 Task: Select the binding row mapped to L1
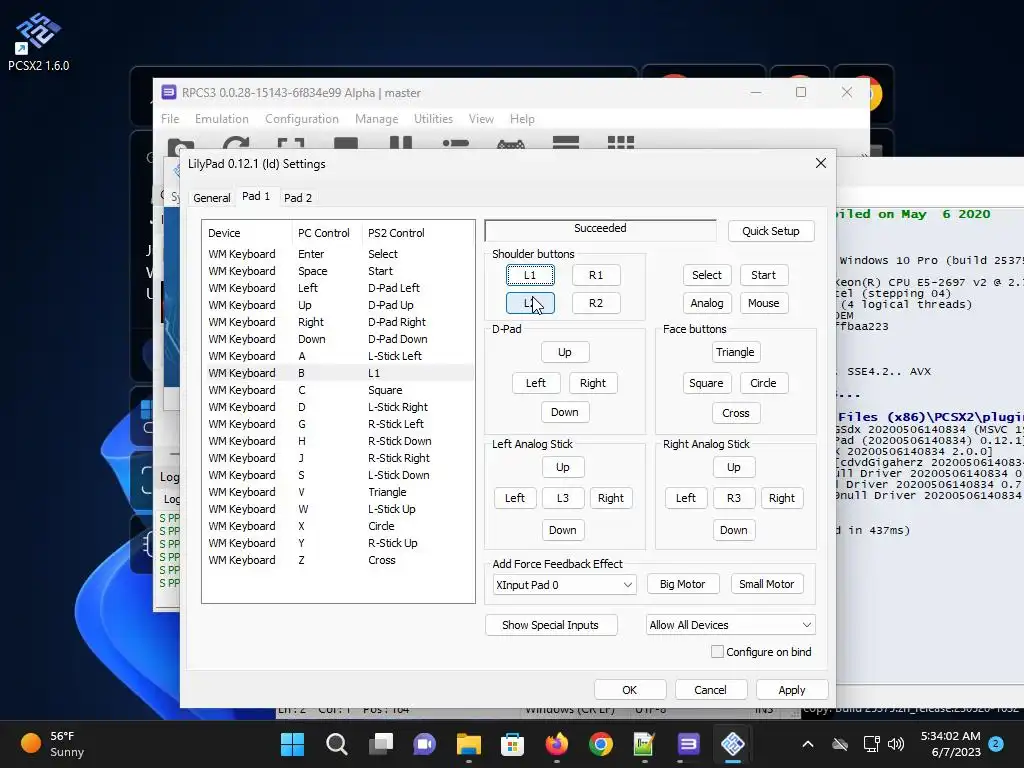pos(338,373)
